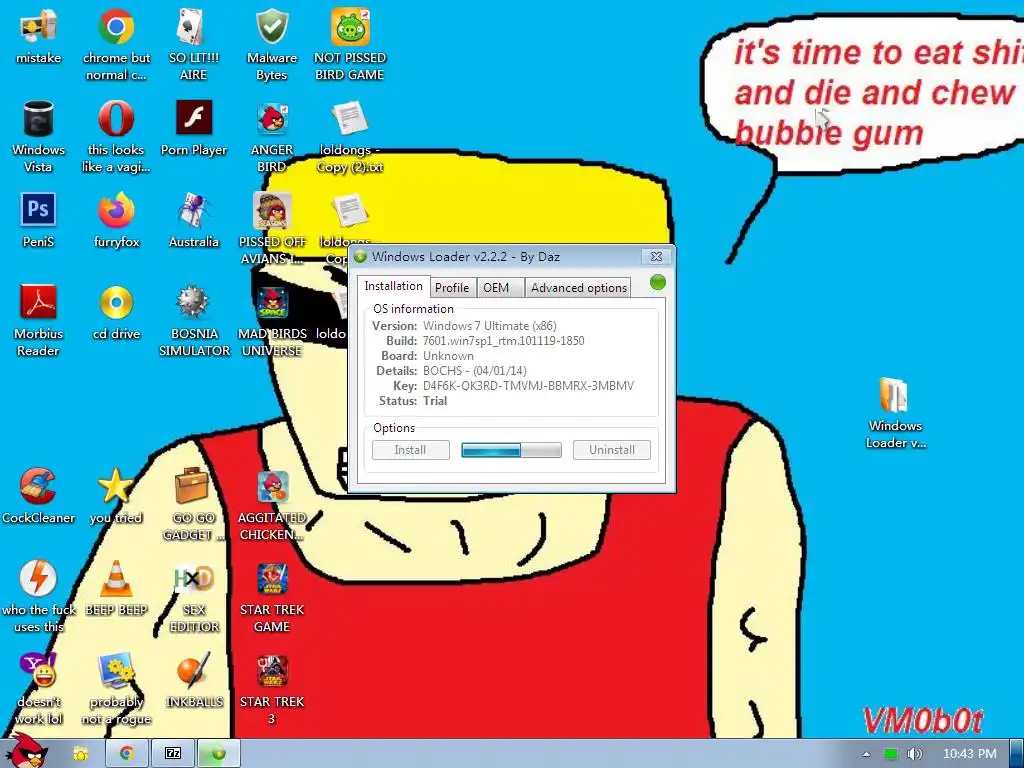Open 'loldongs - Copy (2).txt' file

349,136
